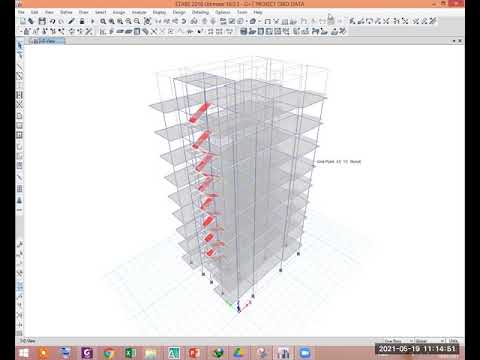Open the Design menu
This screenshot has width=480, height=360.
click(179, 12)
